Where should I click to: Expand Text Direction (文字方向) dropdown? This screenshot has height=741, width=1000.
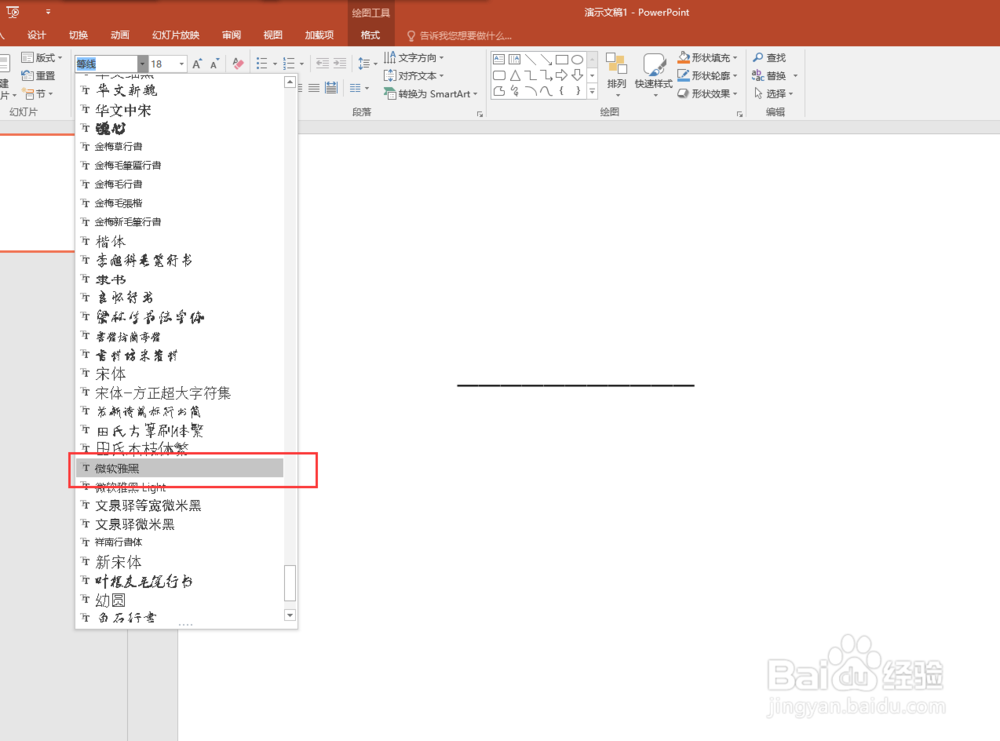pyautogui.click(x=441, y=58)
